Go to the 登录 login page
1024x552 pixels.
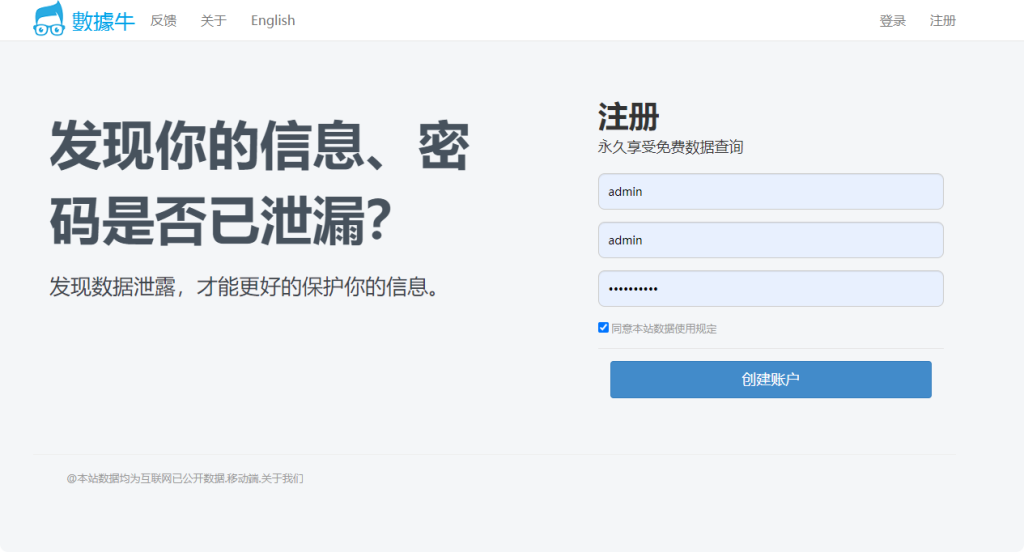[893, 21]
